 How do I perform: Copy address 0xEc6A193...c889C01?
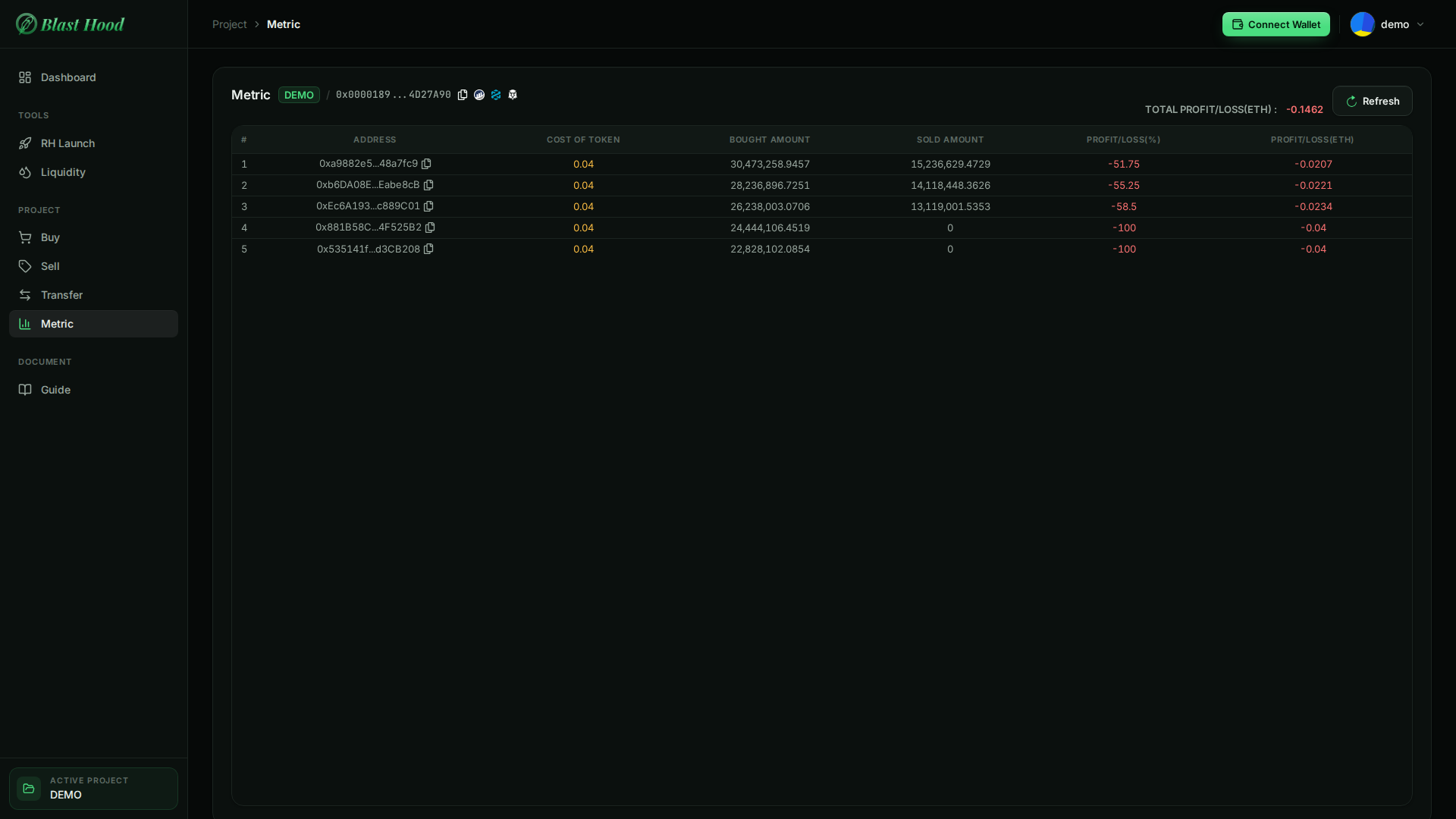428,206
